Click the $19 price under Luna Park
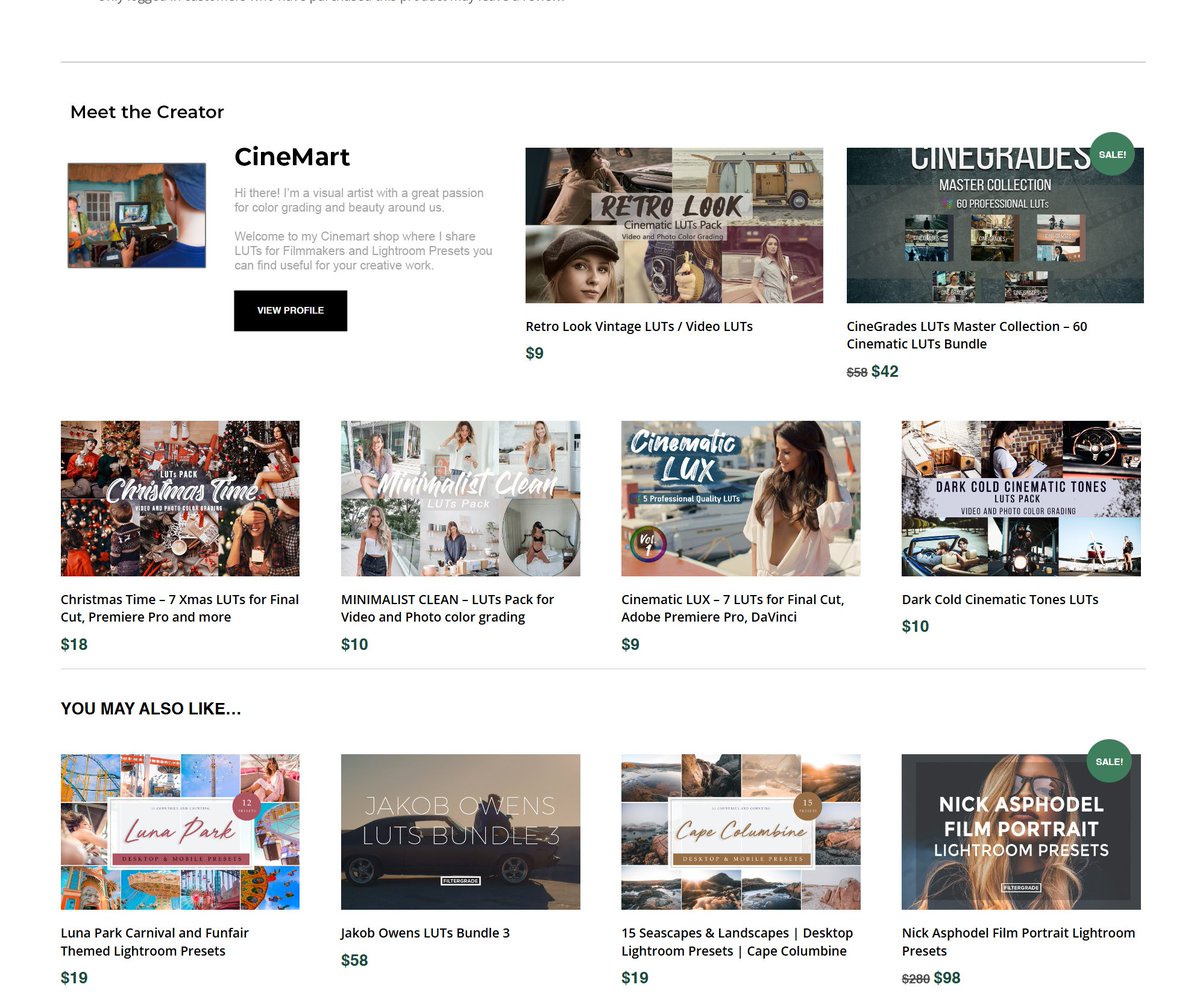The width and height of the screenshot is (1200, 999). click(74, 978)
